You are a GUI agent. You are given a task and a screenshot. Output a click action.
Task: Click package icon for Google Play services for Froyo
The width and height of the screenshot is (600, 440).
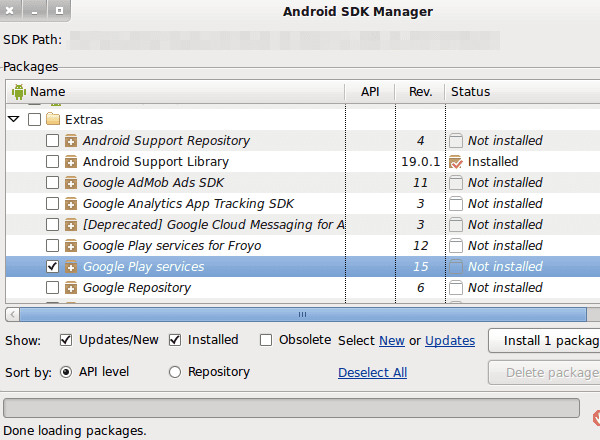(x=71, y=246)
